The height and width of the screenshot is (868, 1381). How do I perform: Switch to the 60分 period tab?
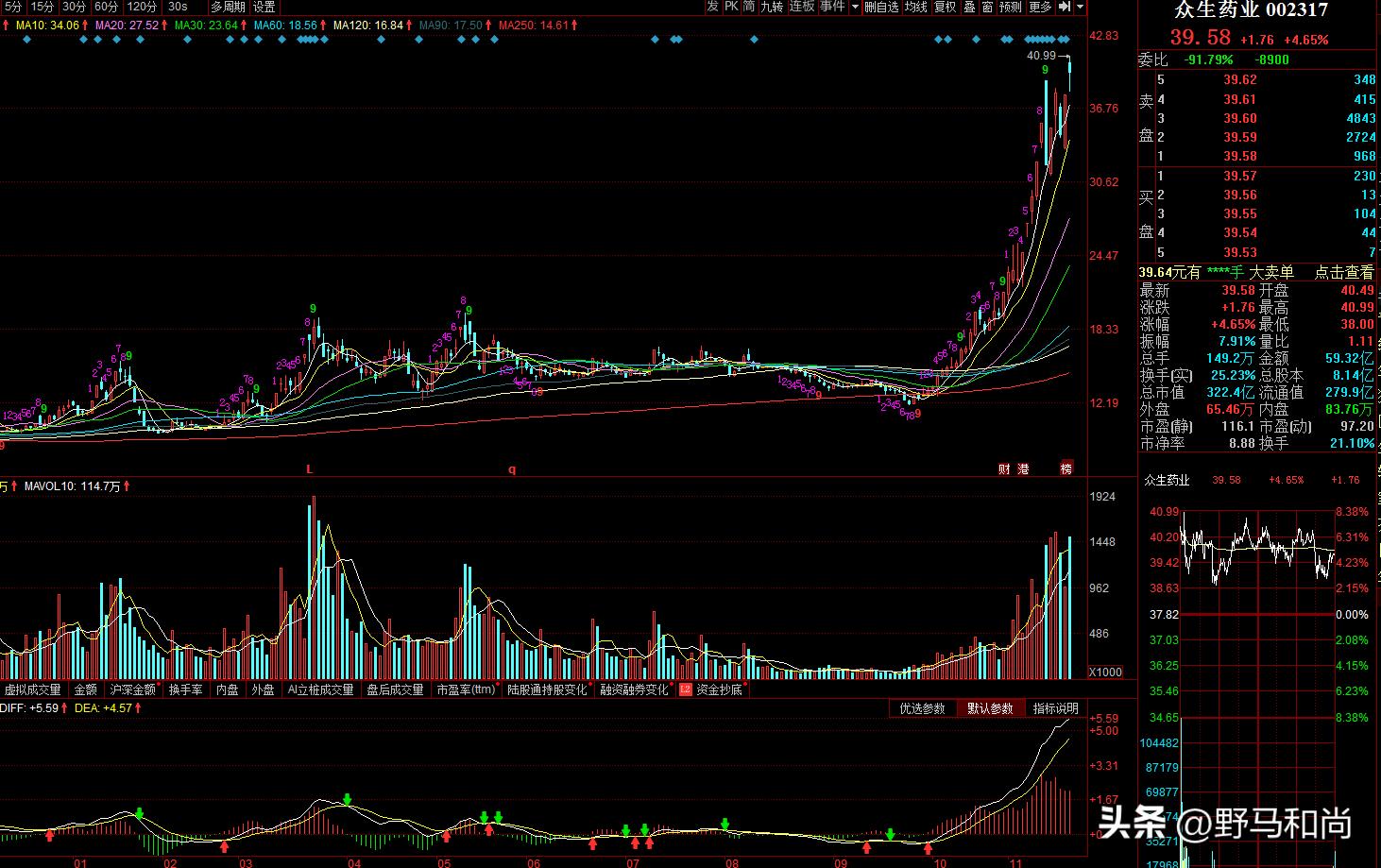[x=106, y=7]
